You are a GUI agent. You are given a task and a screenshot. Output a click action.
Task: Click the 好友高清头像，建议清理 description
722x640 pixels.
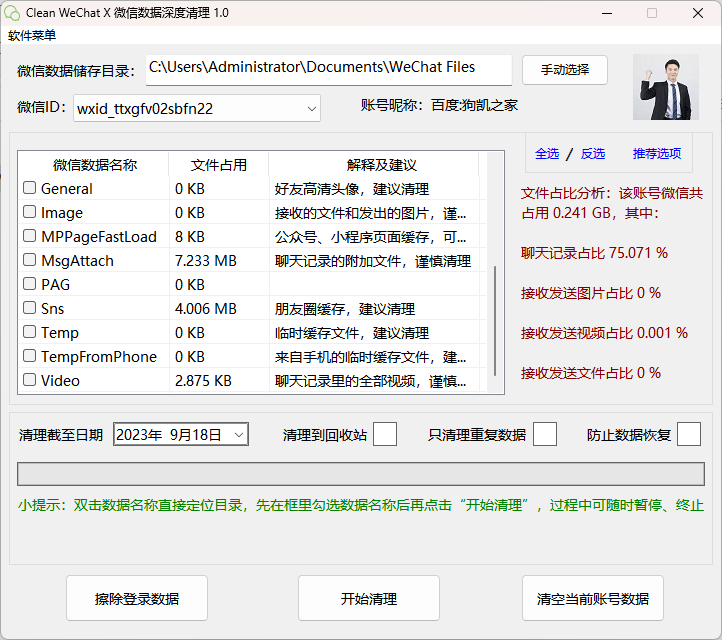[x=352, y=189]
